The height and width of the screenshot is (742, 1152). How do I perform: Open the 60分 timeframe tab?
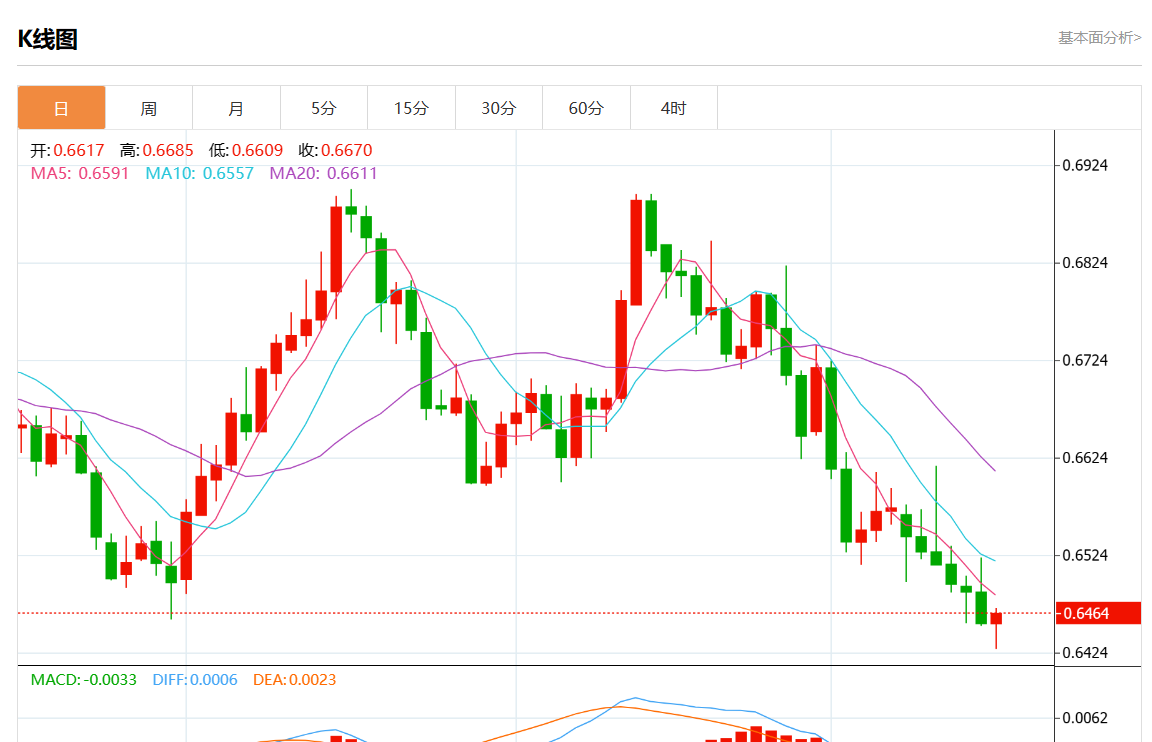[586, 108]
